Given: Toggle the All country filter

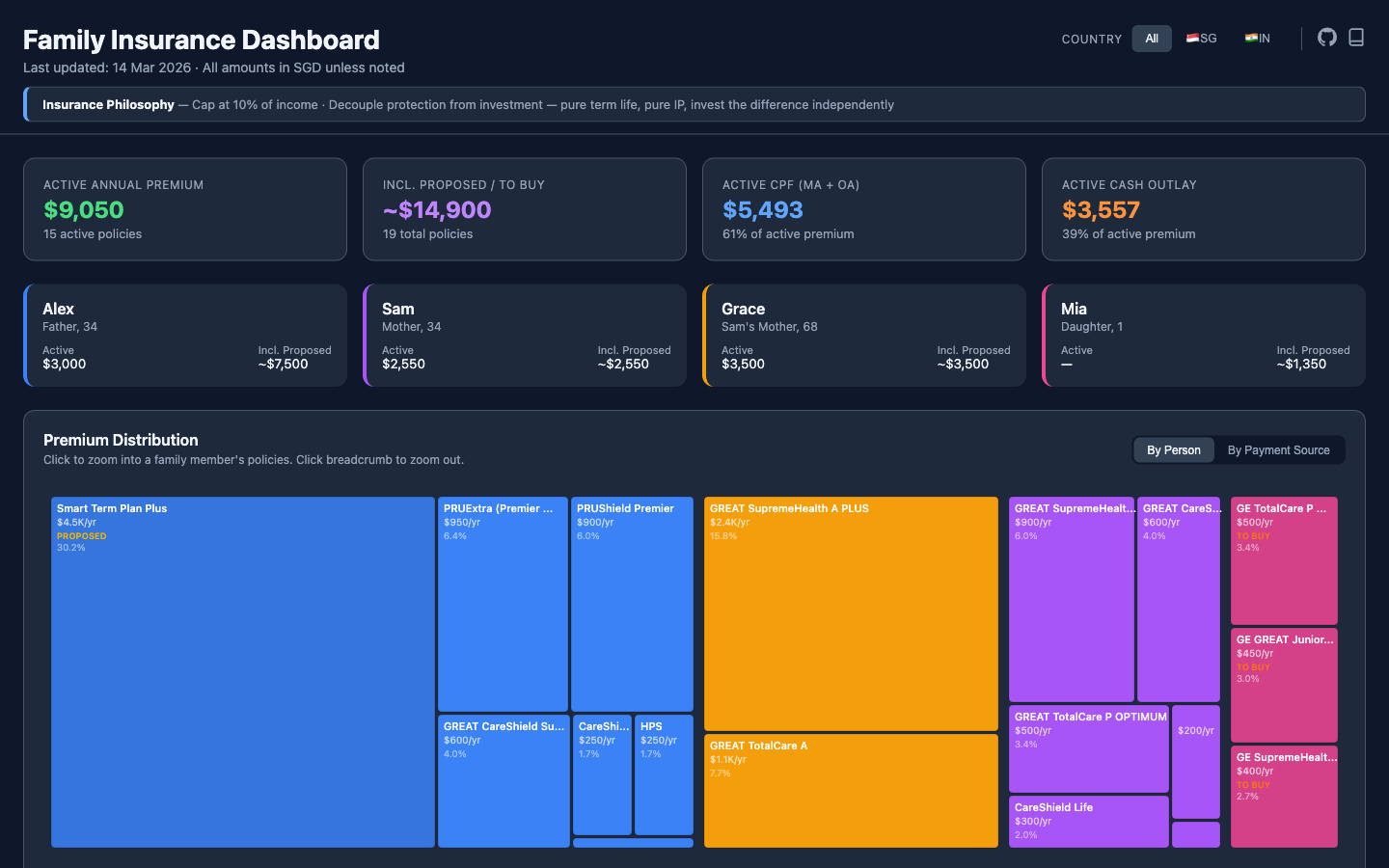Looking at the screenshot, I should (x=1151, y=38).
